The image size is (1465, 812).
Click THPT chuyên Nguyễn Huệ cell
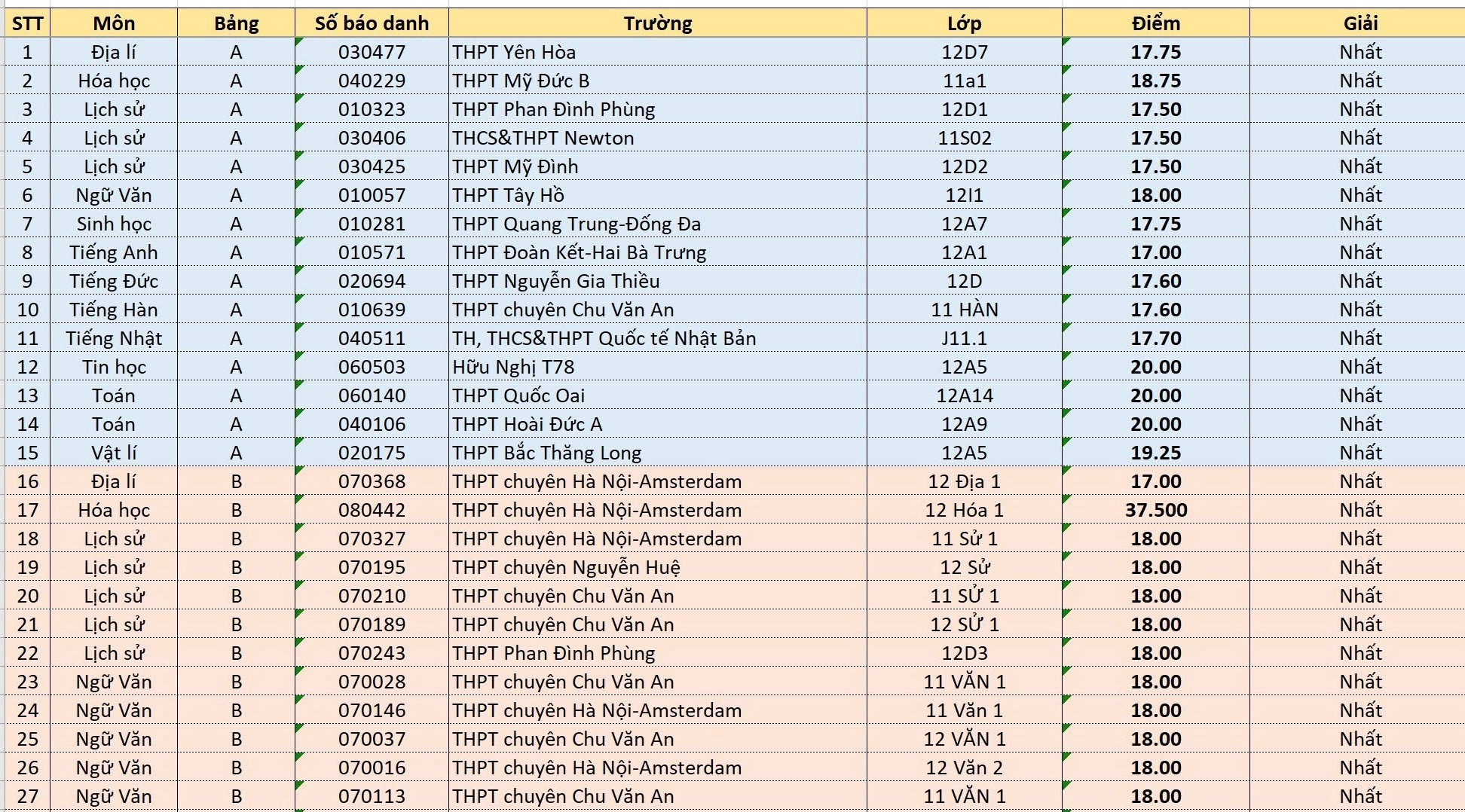657,567
